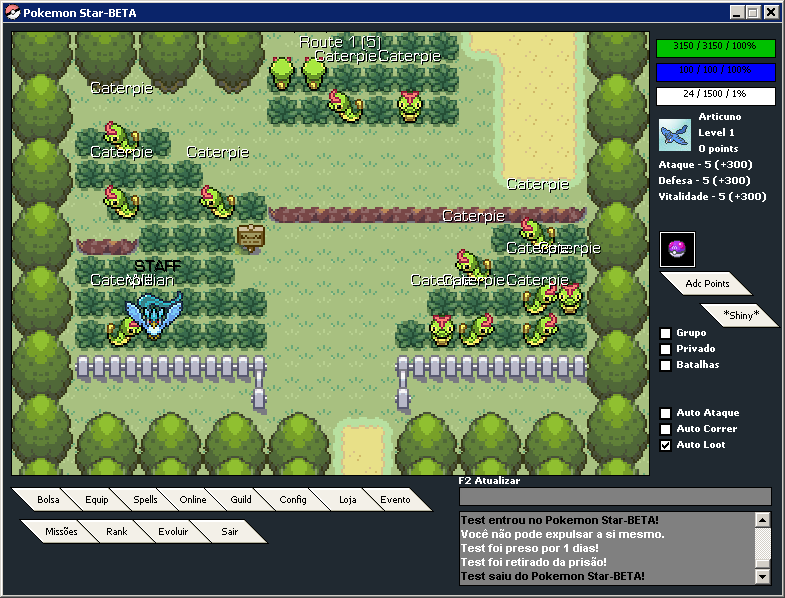
Task: Click the Route 1 (5) map label
Action: pyautogui.click(x=340, y=42)
